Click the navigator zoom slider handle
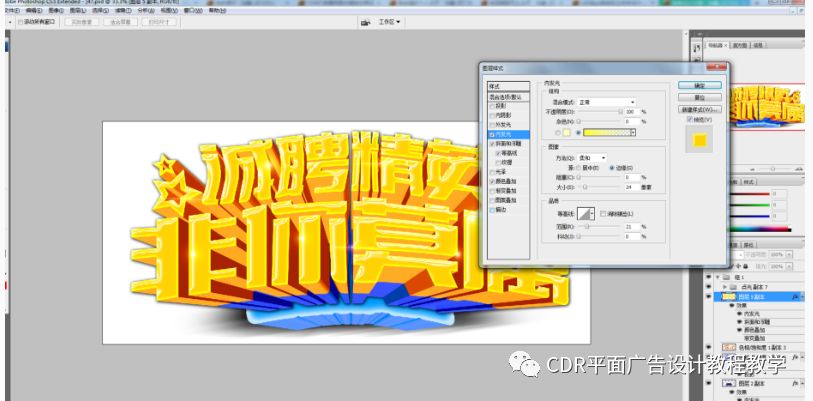The image size is (813, 401). pyautogui.click(x=772, y=169)
